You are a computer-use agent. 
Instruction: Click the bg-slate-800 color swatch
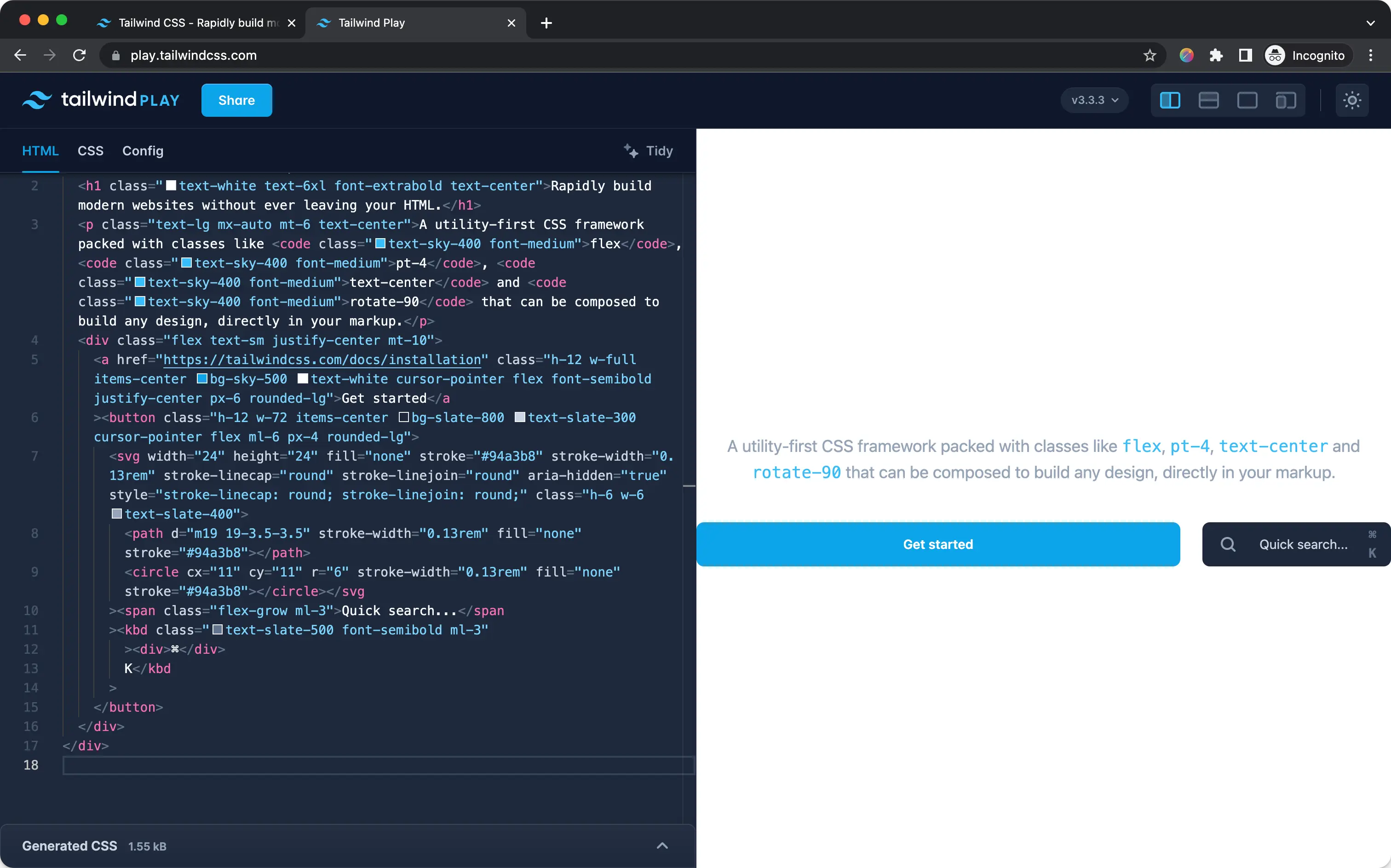[x=404, y=417]
